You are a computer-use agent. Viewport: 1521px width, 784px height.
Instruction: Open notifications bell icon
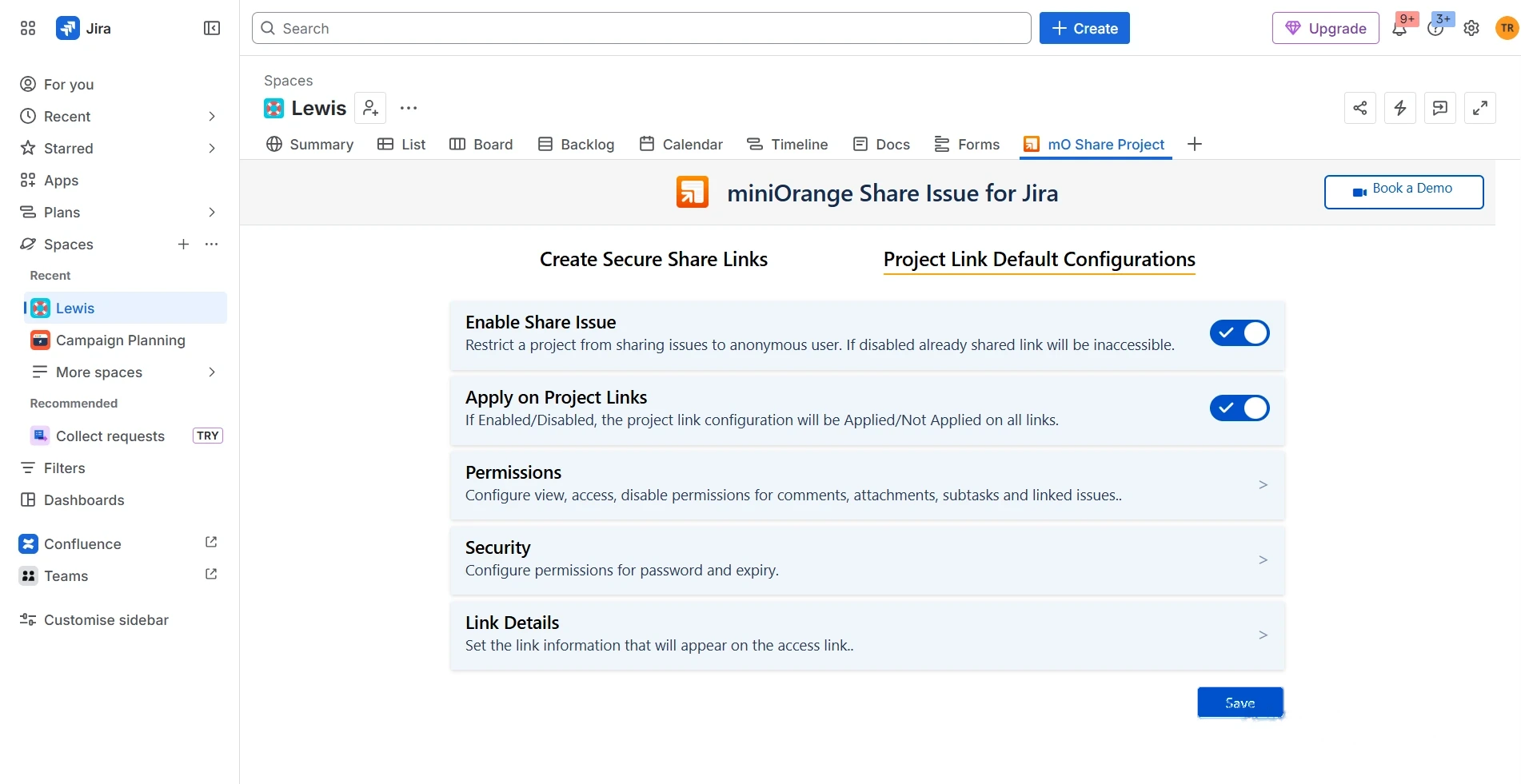click(1399, 29)
